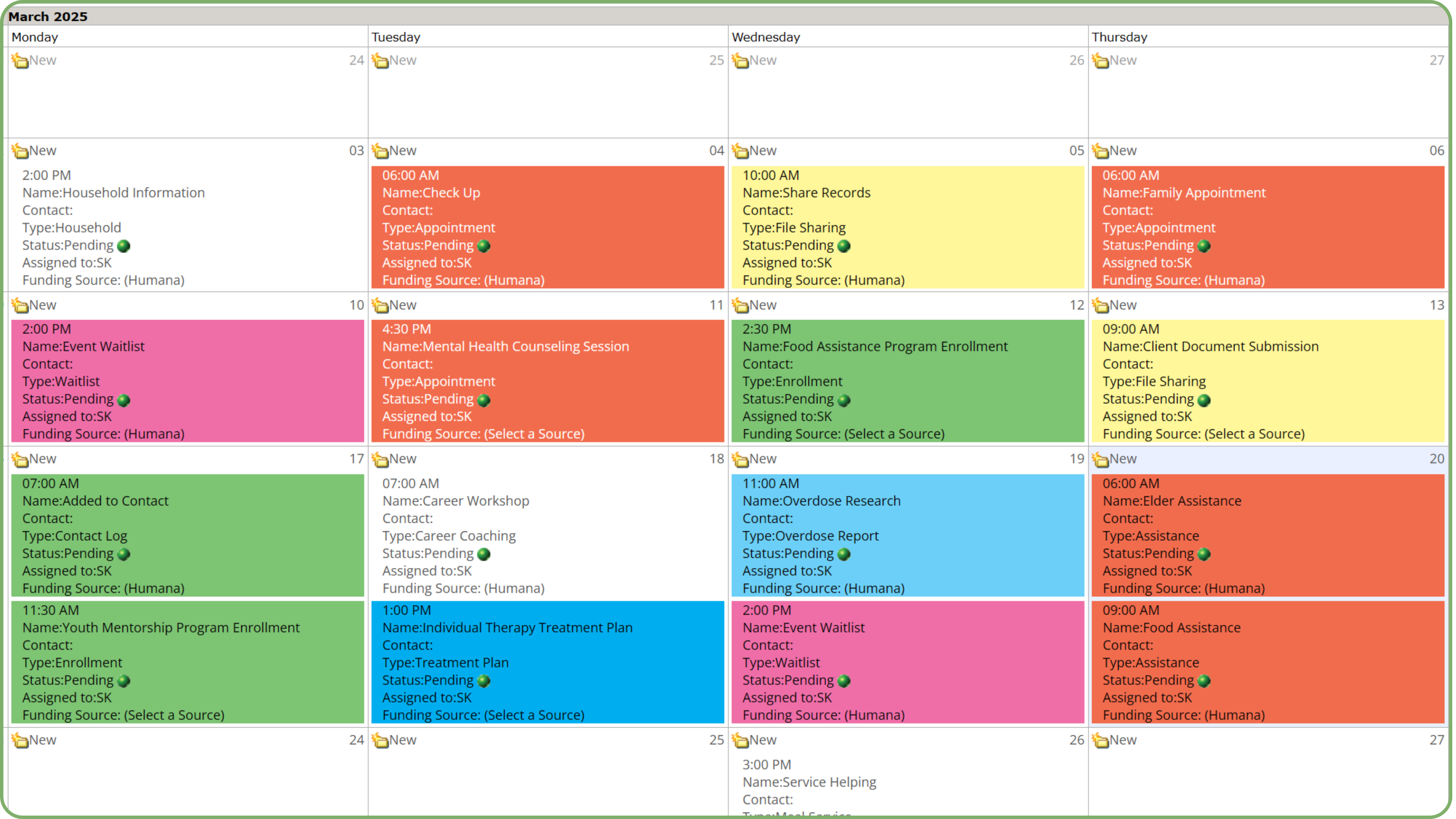Open the Individual Therapy Treatment Plan event

click(507, 628)
